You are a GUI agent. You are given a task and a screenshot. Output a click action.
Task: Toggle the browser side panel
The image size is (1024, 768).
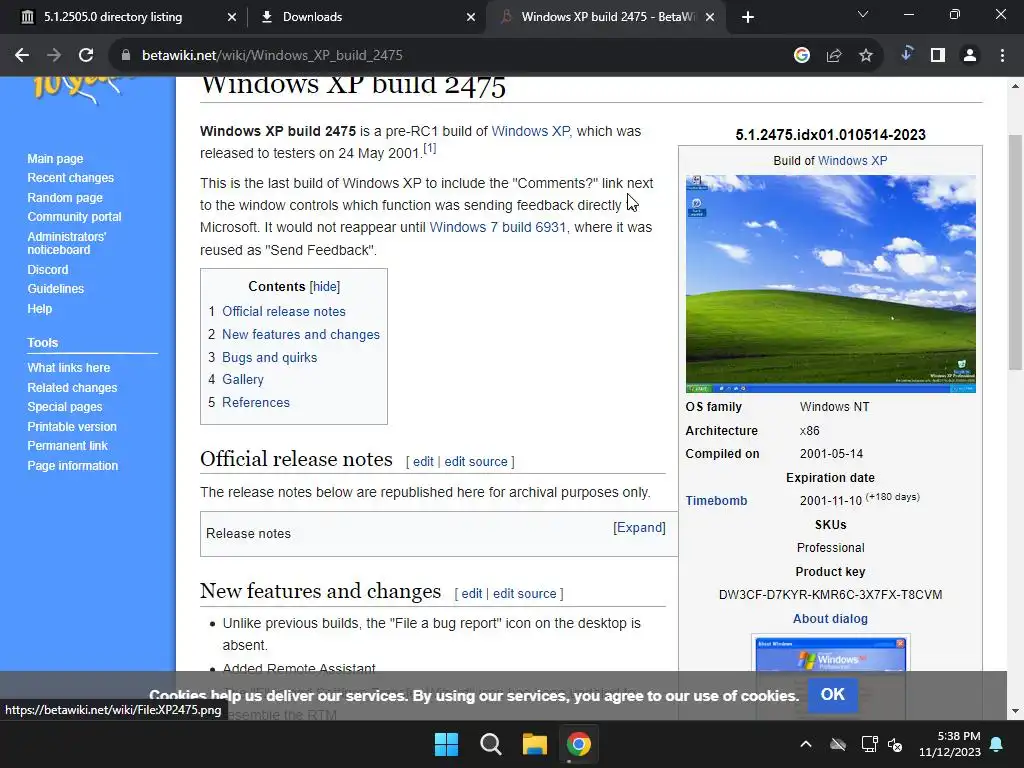[938, 56]
